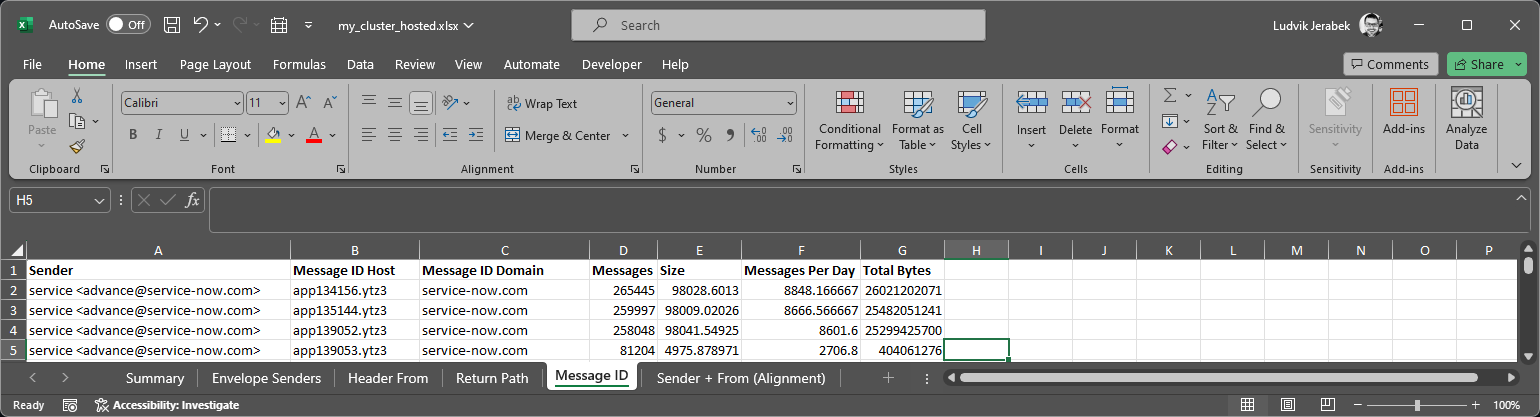Click the Format Painter brush icon
Image resolution: width=1540 pixels, height=417 pixels.
[77, 147]
